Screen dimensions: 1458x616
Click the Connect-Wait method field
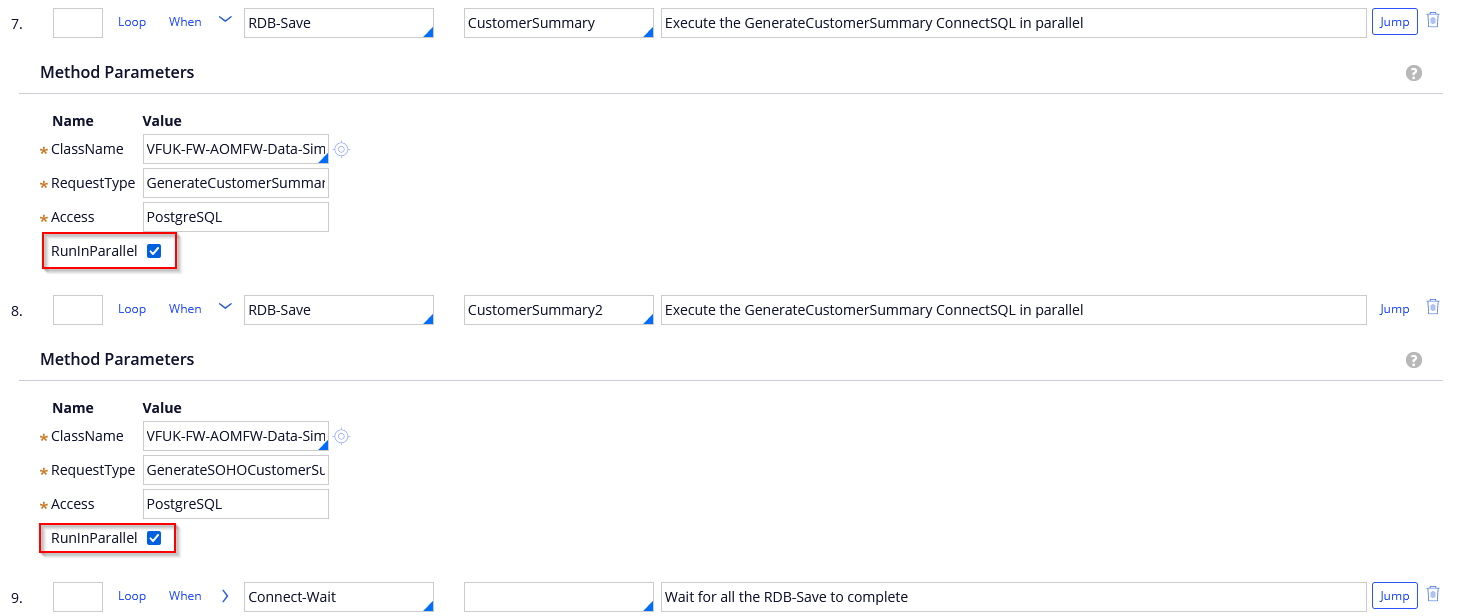(x=337, y=597)
